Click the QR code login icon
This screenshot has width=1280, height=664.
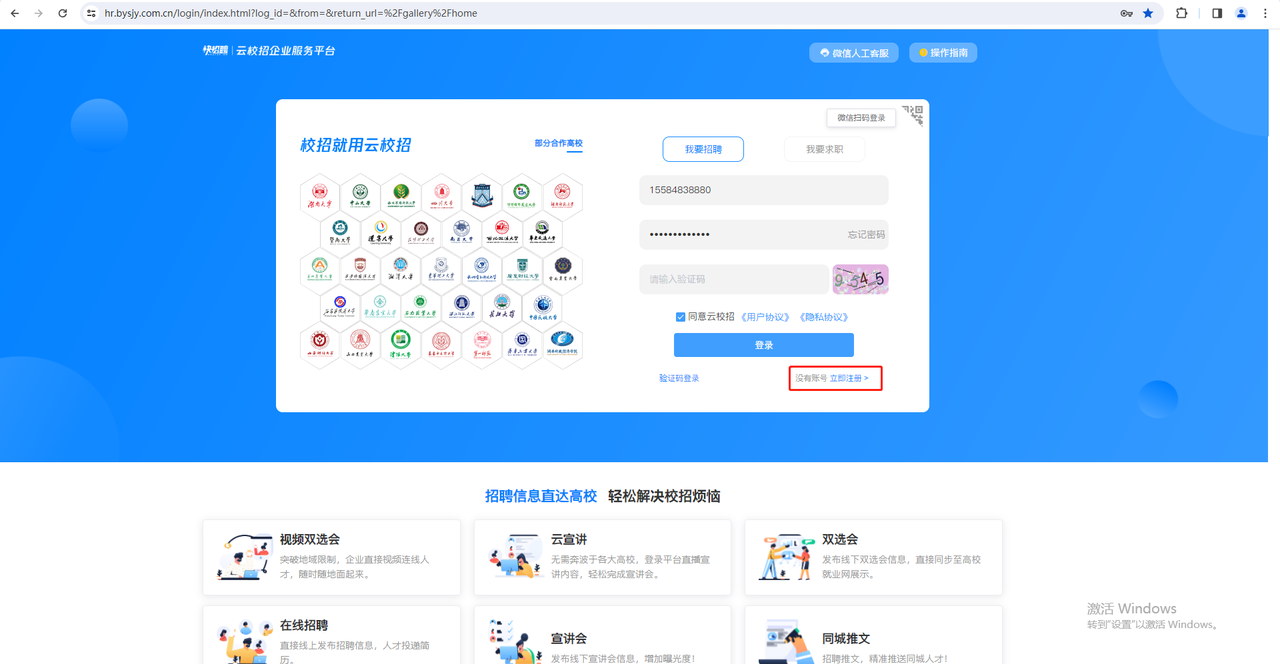tap(913, 115)
